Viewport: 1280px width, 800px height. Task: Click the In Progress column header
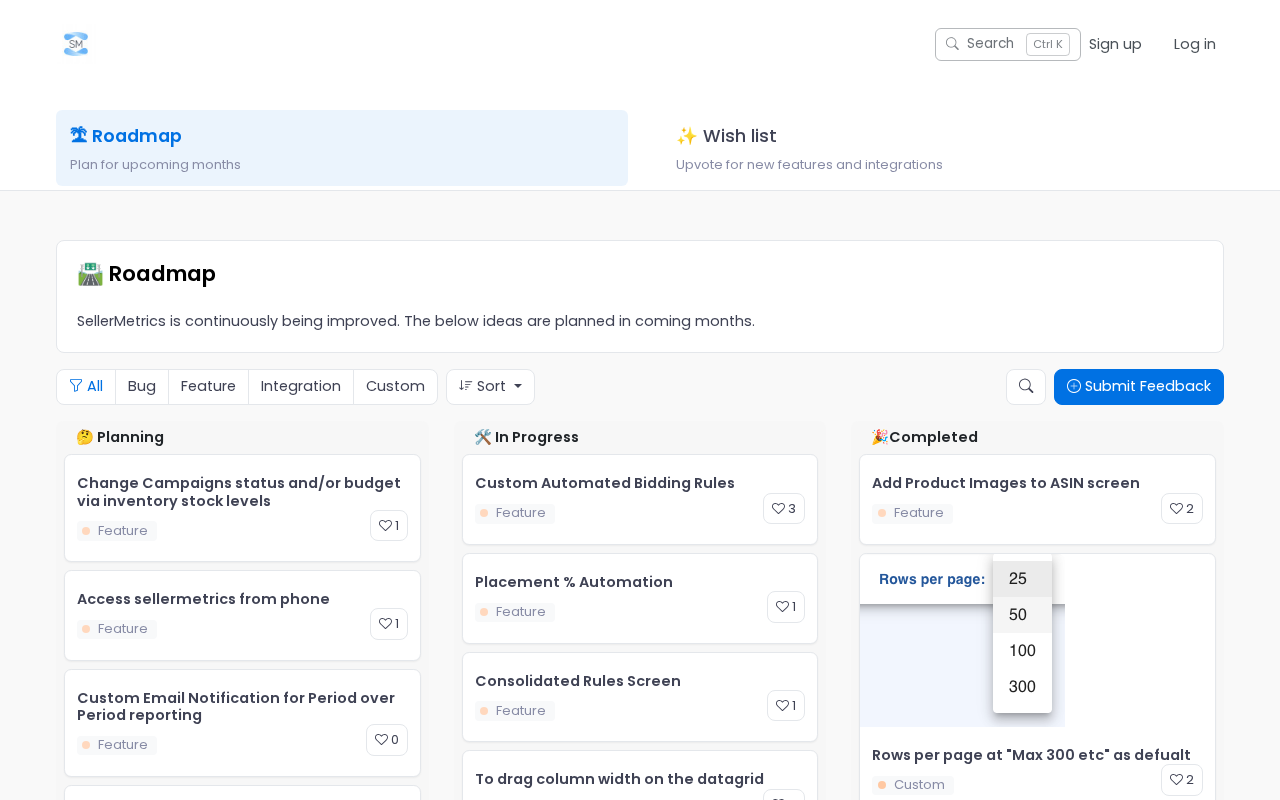(526, 437)
